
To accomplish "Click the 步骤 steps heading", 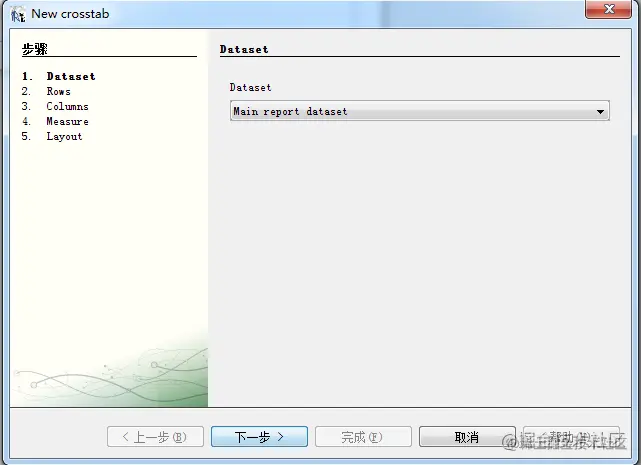I will point(35,49).
